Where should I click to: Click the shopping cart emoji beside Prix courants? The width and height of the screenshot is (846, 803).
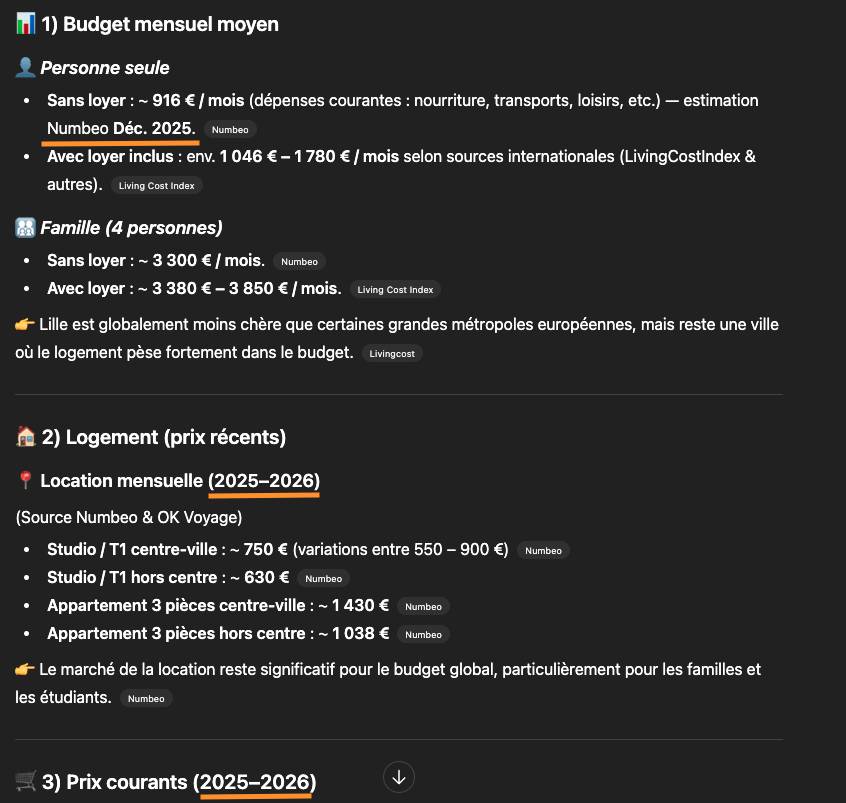tap(27, 782)
